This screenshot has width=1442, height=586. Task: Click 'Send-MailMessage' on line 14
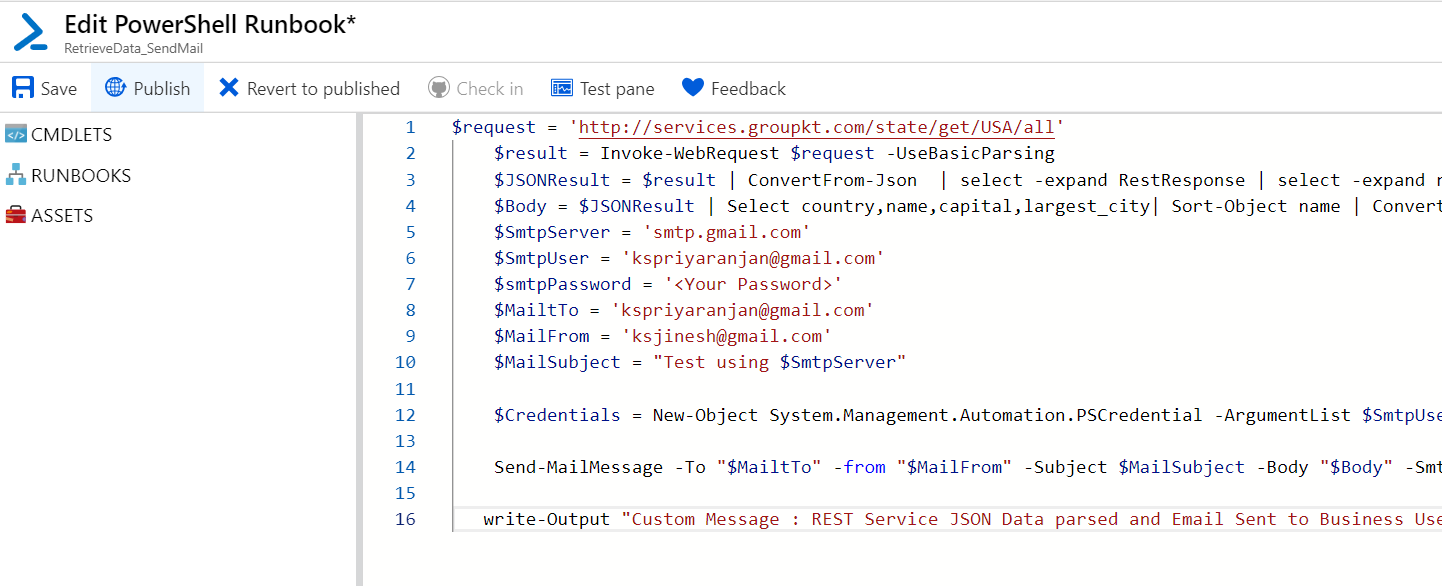578,466
